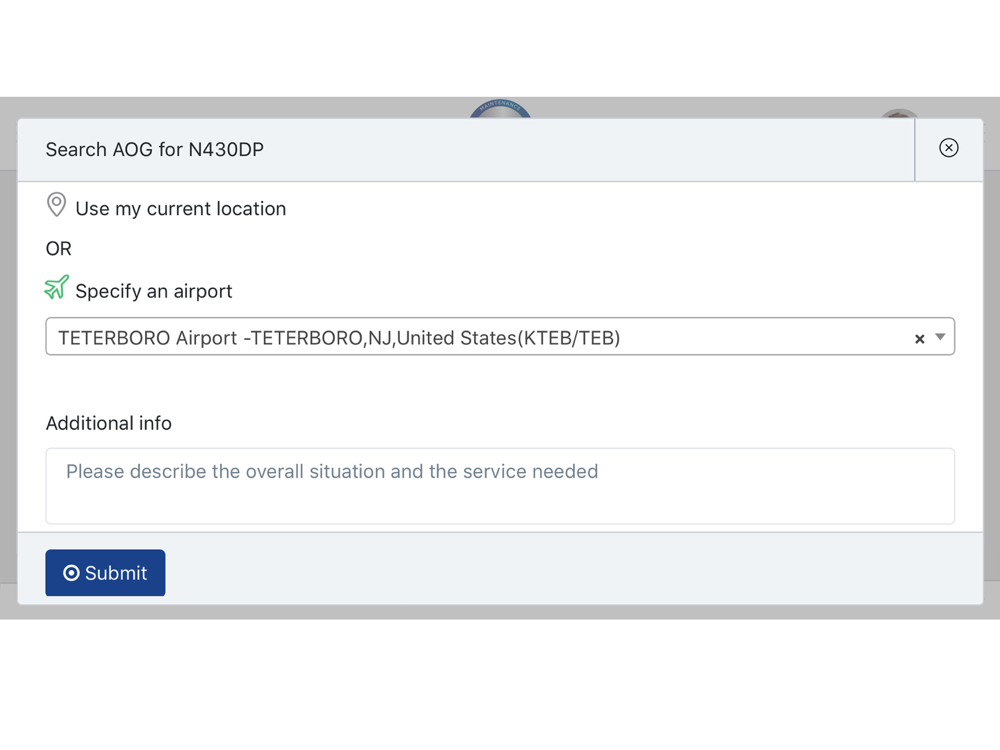1000x750 pixels.
Task: Click the circle icon inside Submit
Action: click(x=71, y=573)
